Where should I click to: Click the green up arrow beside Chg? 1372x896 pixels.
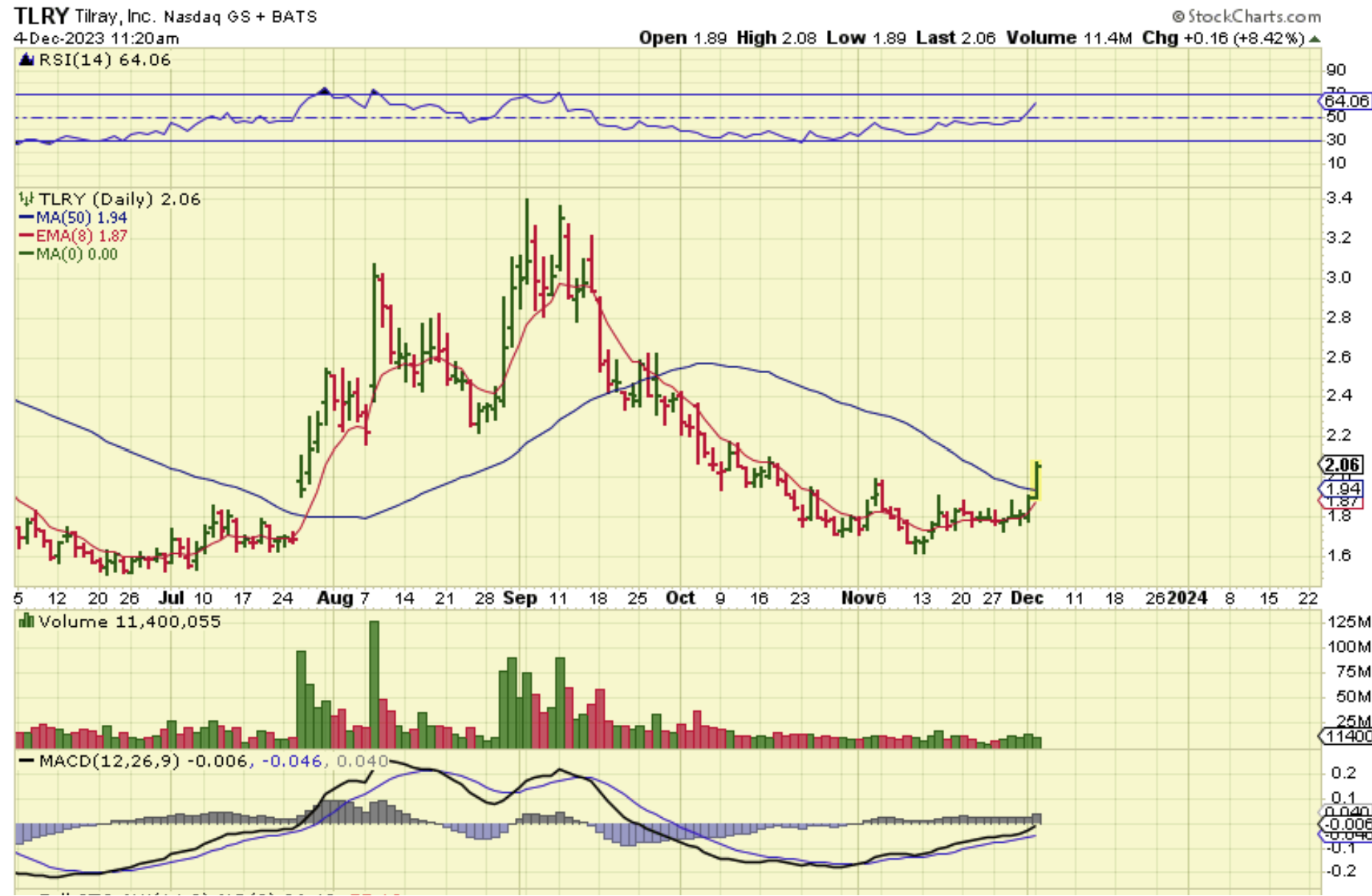click(1315, 38)
